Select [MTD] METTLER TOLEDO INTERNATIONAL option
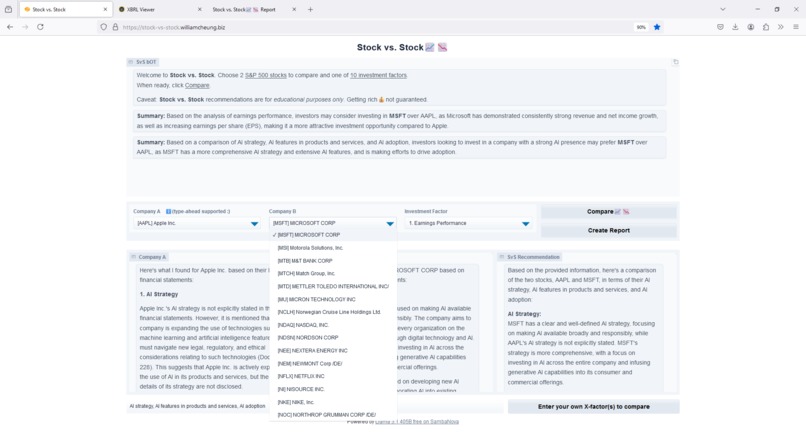Screen dimensions: 806x433 pos(333,286)
